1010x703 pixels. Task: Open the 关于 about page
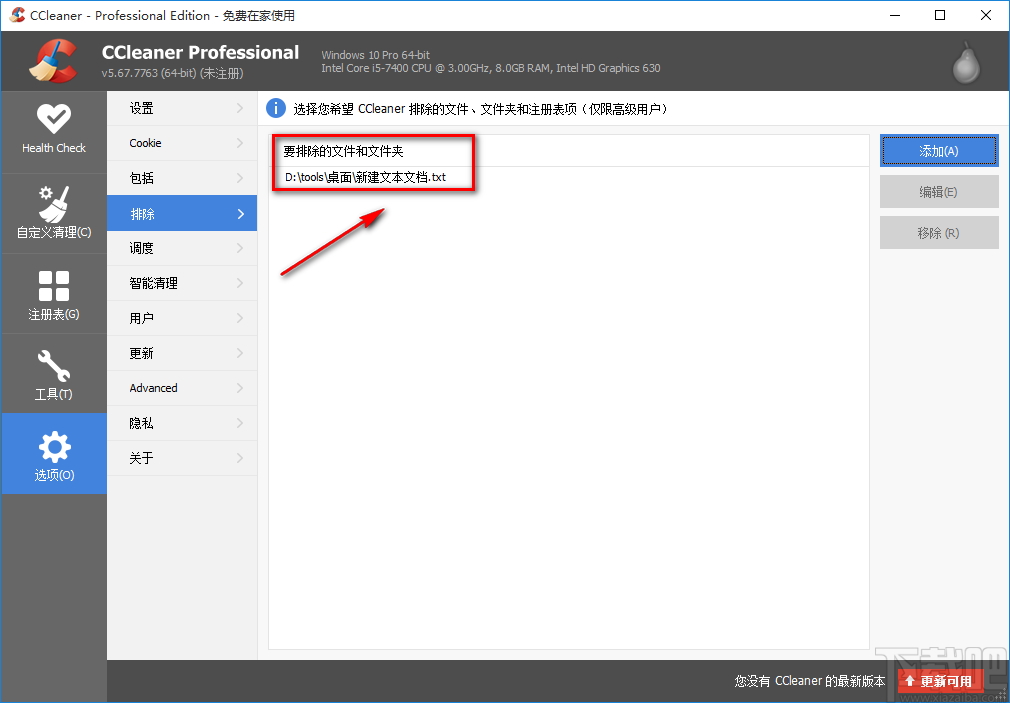[x=182, y=458]
